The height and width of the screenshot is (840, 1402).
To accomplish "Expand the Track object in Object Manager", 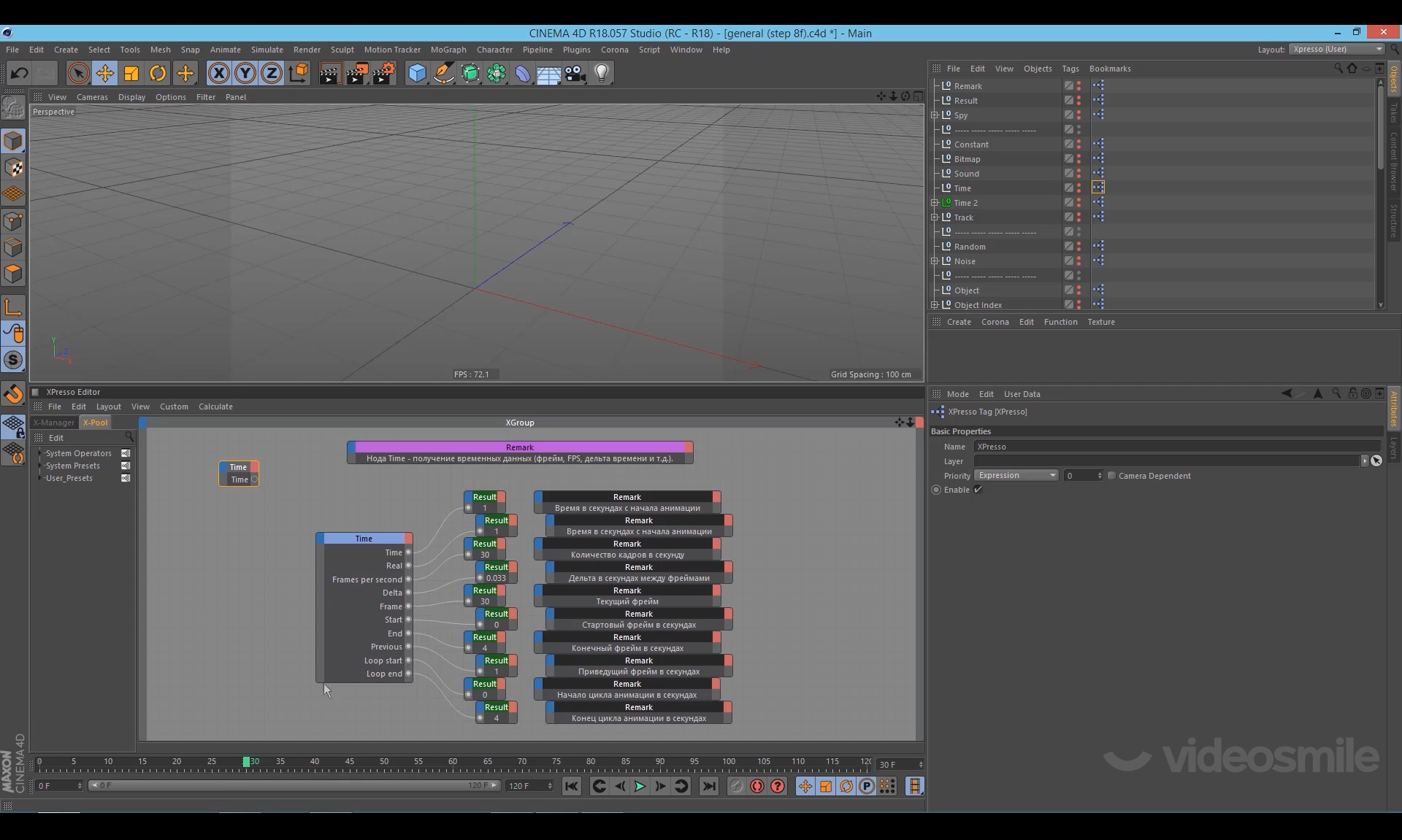I will 935,217.
